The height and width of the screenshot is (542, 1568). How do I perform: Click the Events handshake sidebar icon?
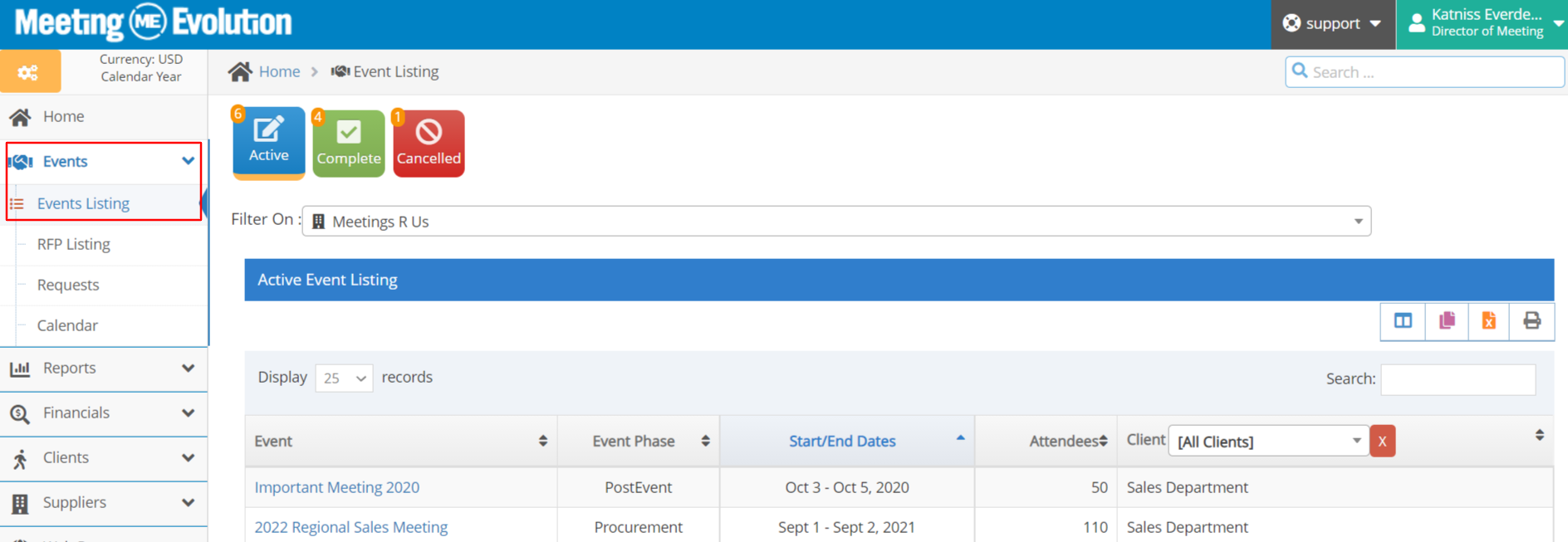pos(20,162)
